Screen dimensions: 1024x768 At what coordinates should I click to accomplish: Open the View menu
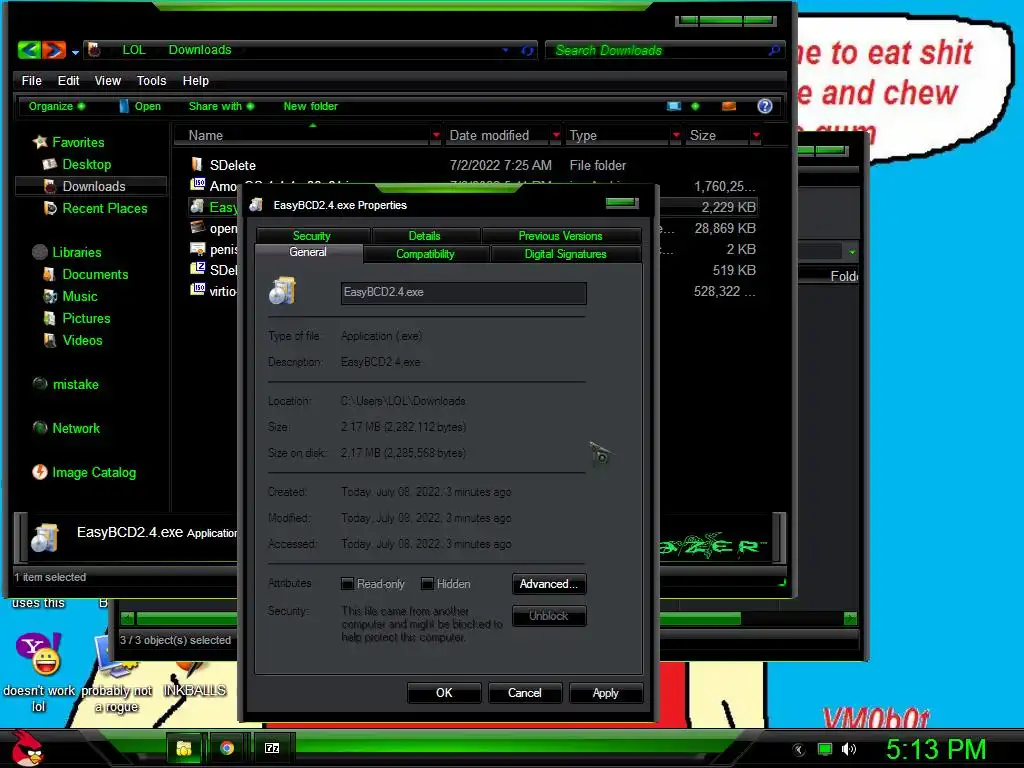(x=108, y=80)
